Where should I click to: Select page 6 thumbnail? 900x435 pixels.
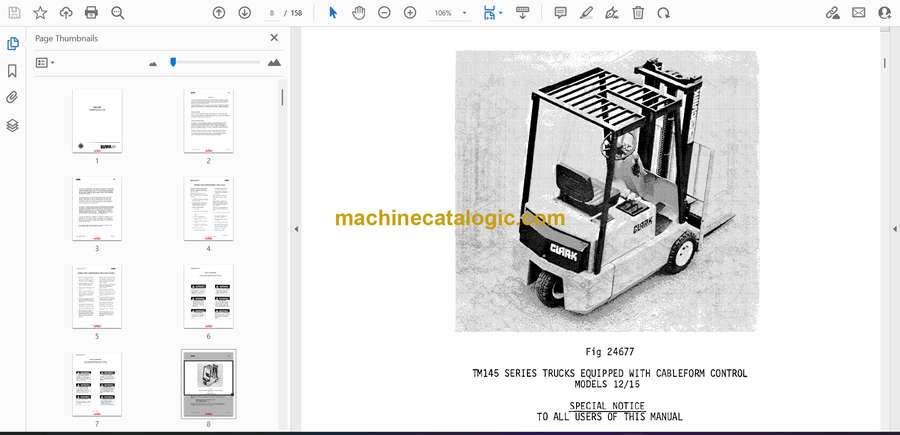[x=208, y=296]
